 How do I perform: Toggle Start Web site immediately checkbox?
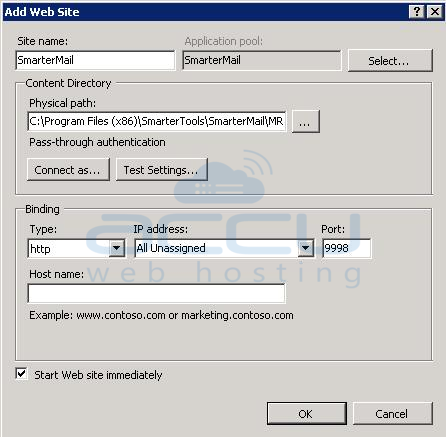tap(21, 374)
